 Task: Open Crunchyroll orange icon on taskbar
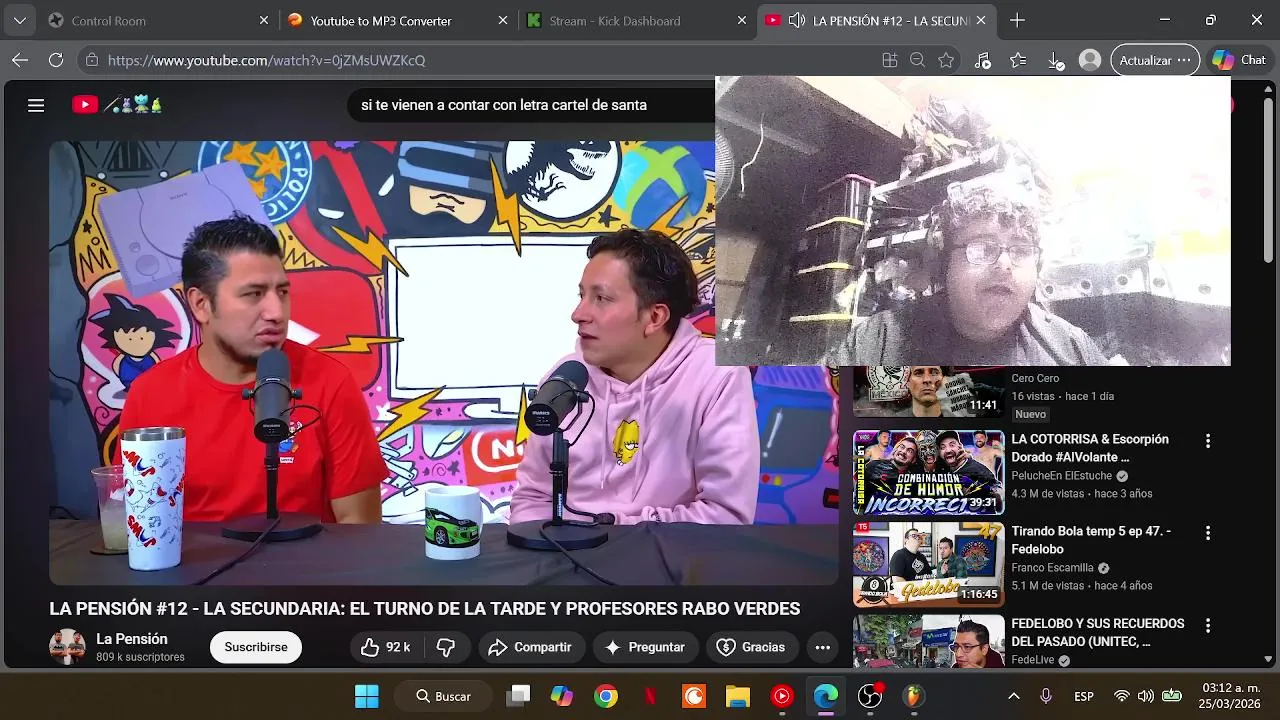(694, 696)
